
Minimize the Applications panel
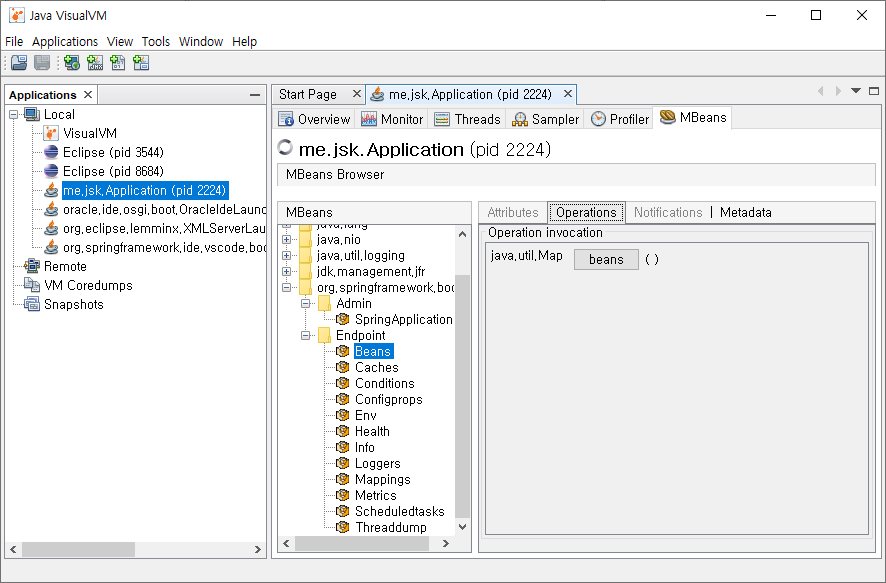(255, 95)
